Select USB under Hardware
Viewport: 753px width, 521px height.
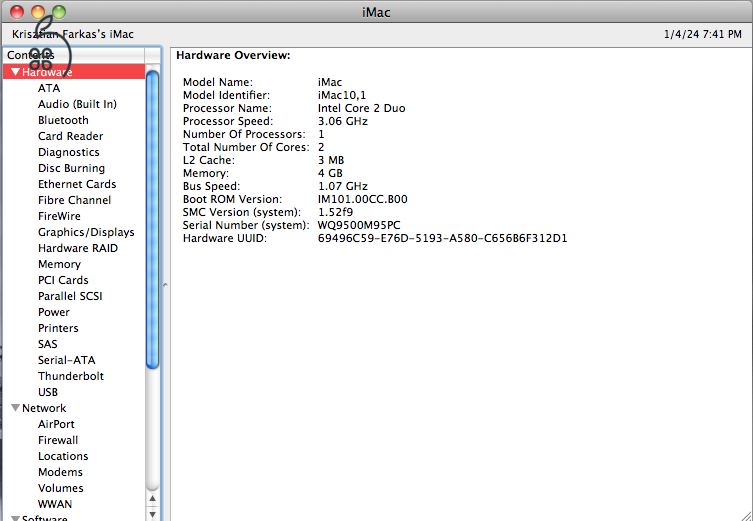pos(48,392)
